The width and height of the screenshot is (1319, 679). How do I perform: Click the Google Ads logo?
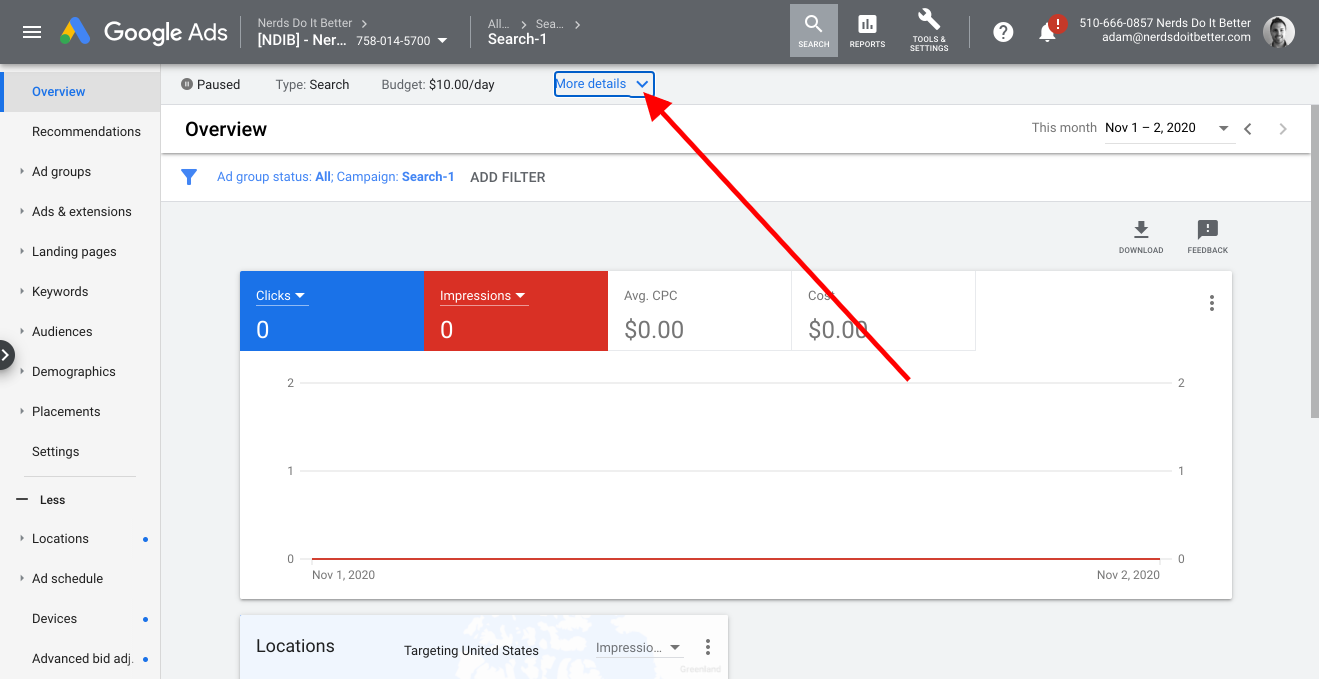(x=144, y=32)
